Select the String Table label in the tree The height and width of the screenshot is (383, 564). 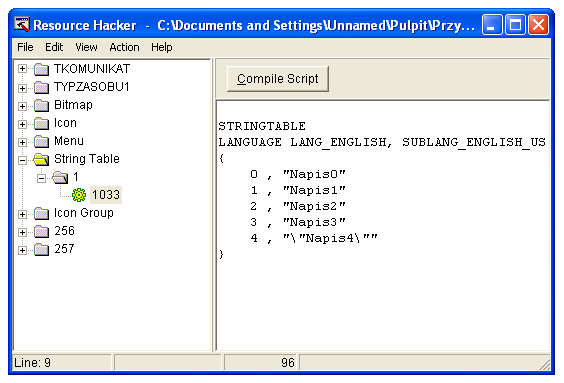[87, 159]
